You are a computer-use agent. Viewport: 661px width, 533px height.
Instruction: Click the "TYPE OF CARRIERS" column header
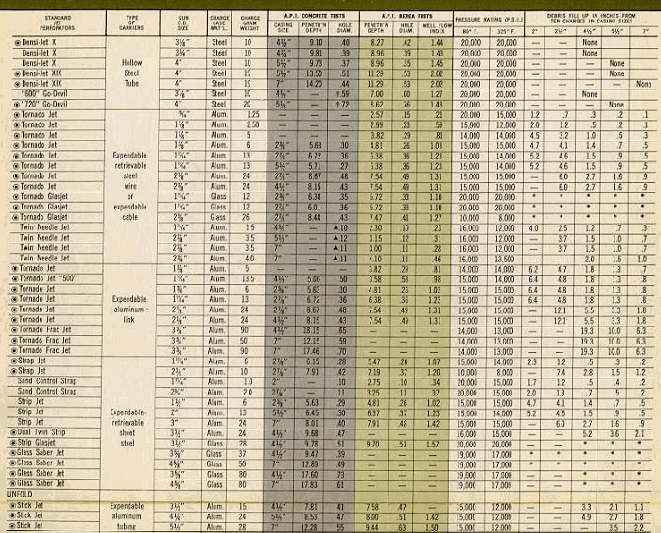tap(132, 23)
